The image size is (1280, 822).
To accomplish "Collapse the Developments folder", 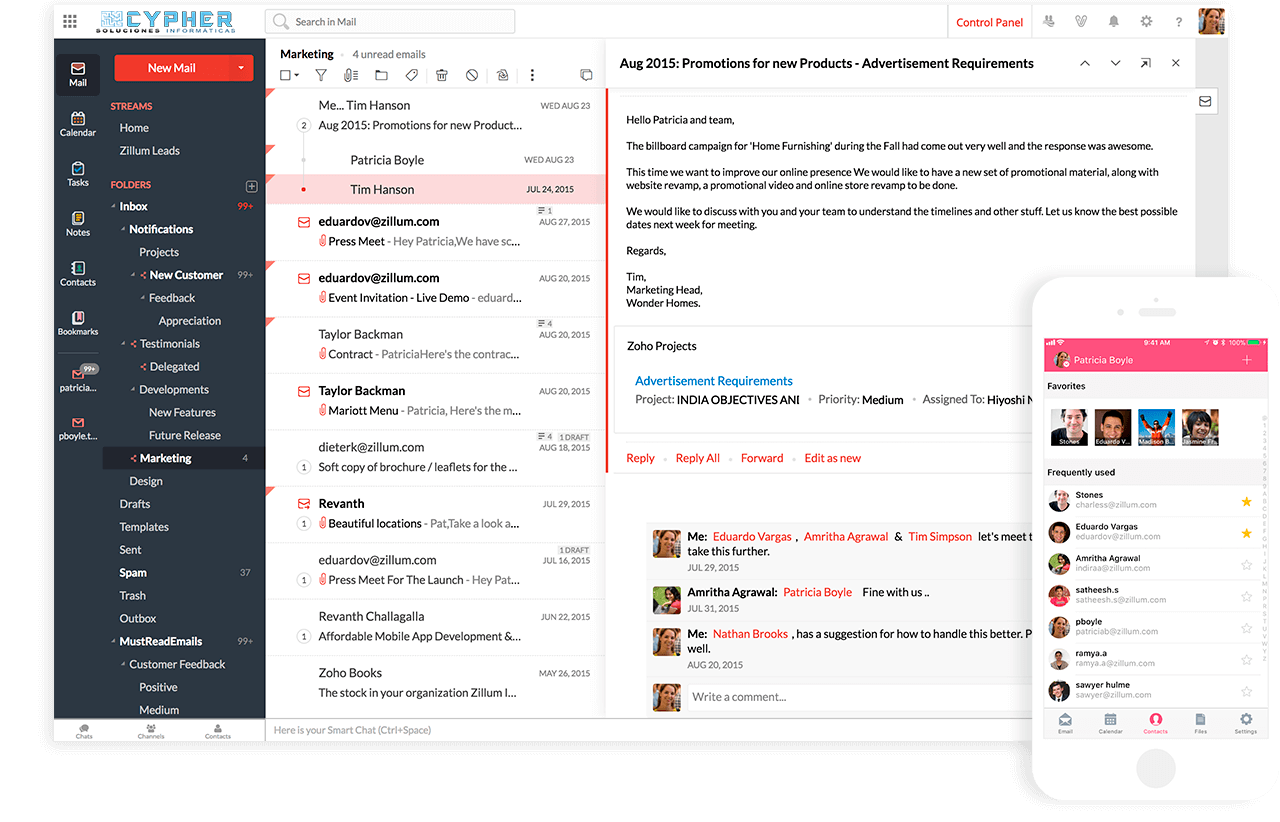I will tap(133, 390).
